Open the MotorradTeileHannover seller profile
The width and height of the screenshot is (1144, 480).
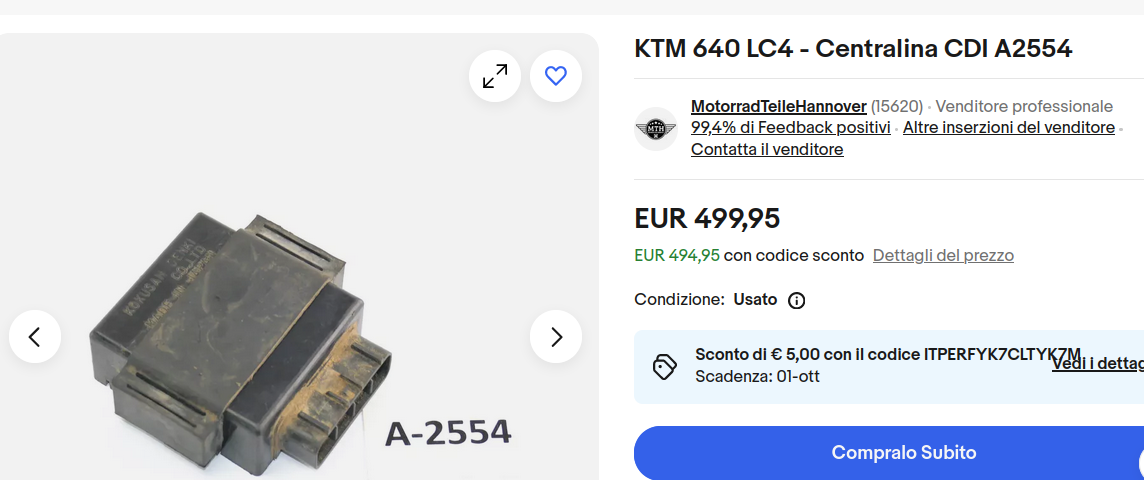778,107
